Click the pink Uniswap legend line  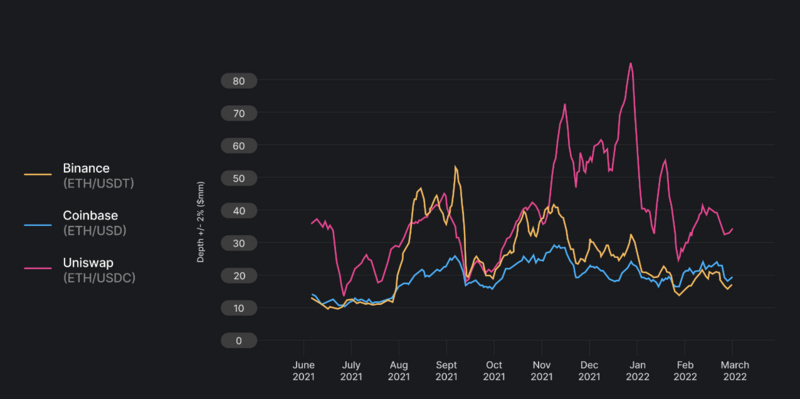click(x=38, y=267)
